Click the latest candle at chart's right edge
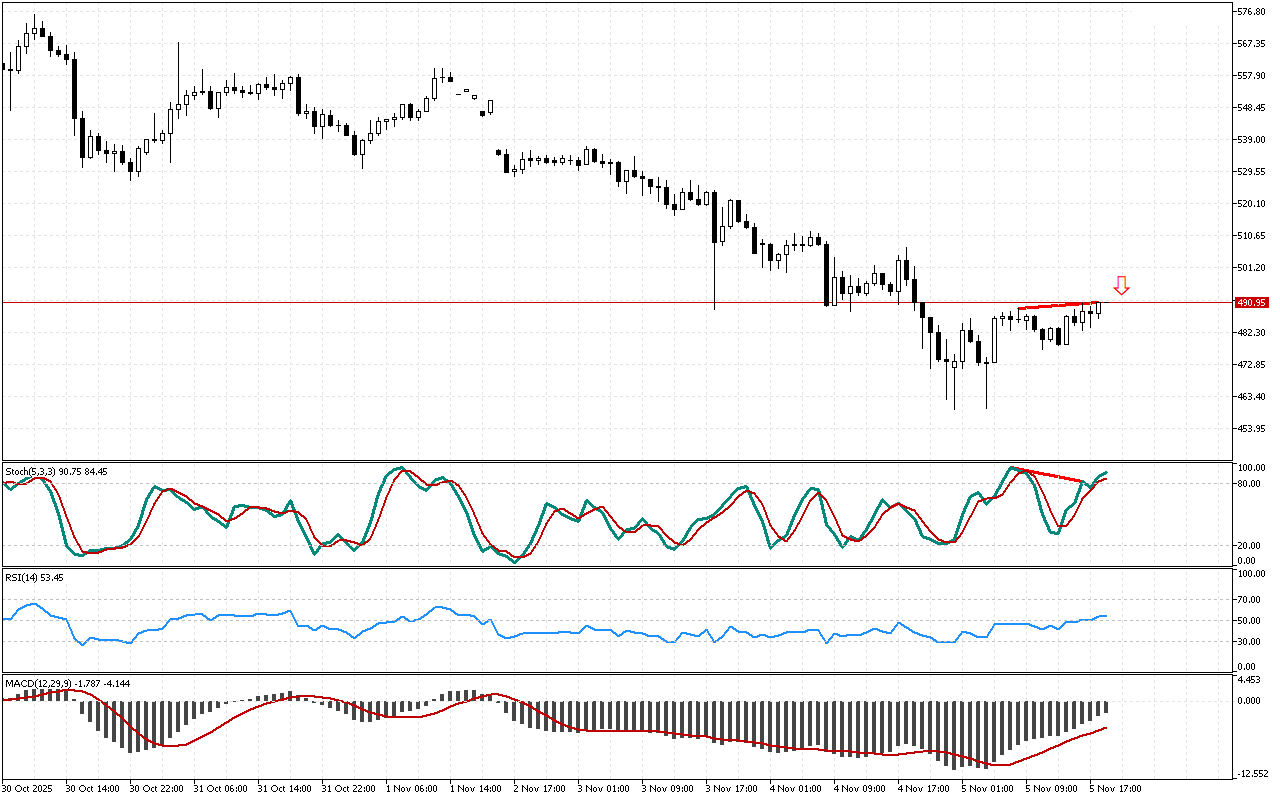 (x=1098, y=308)
